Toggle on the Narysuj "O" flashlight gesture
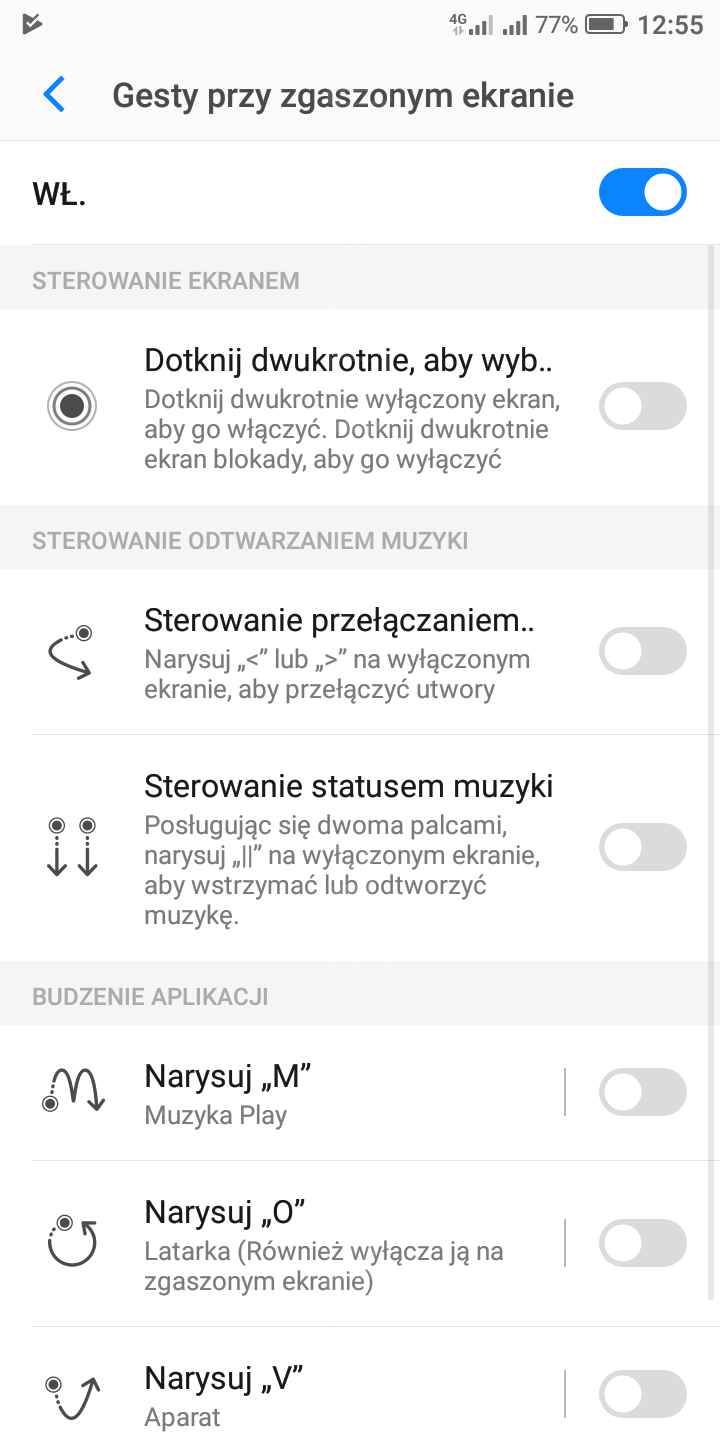The width and height of the screenshot is (720, 1440). click(642, 1243)
